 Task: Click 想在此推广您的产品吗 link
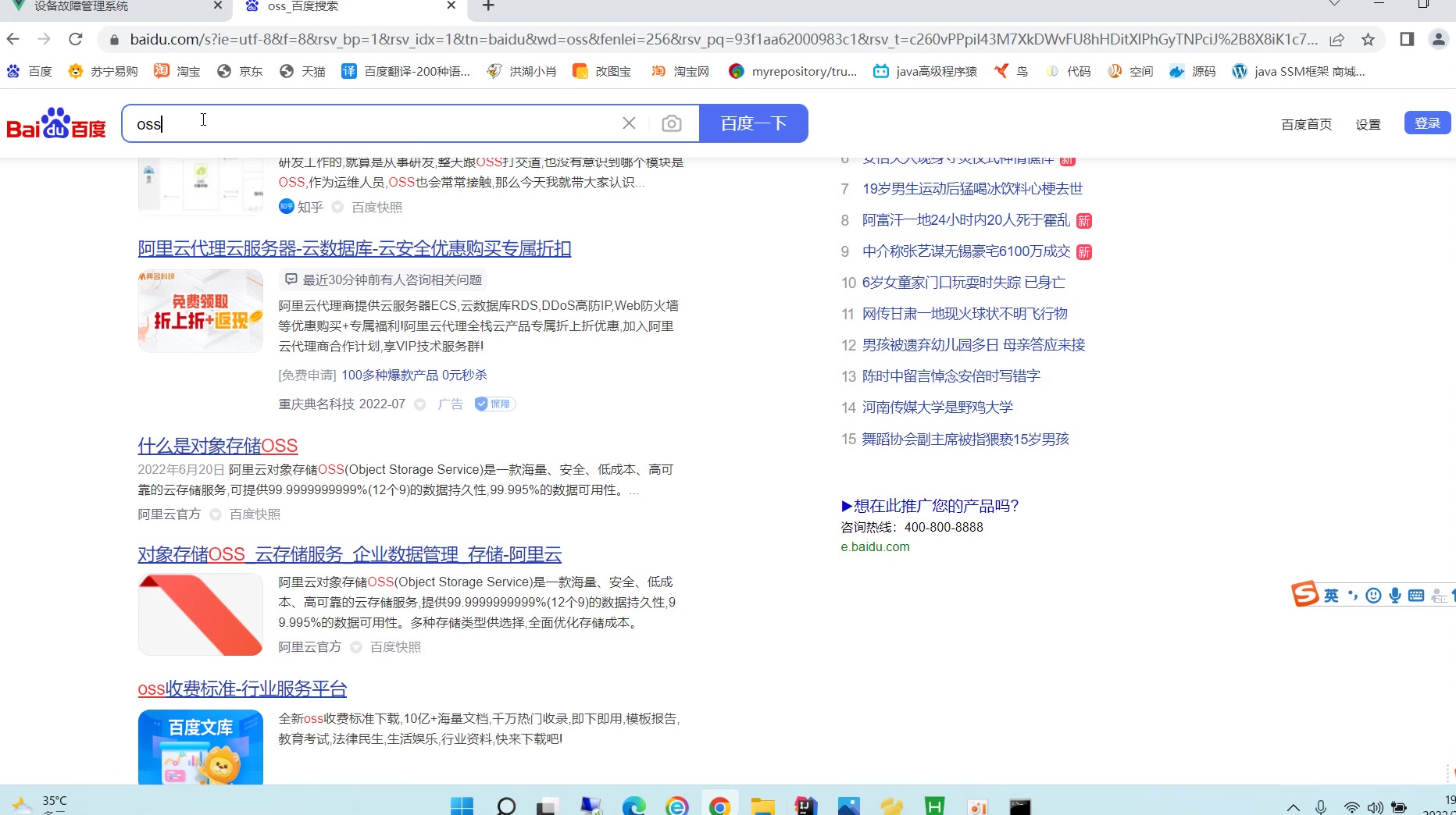pyautogui.click(x=930, y=506)
